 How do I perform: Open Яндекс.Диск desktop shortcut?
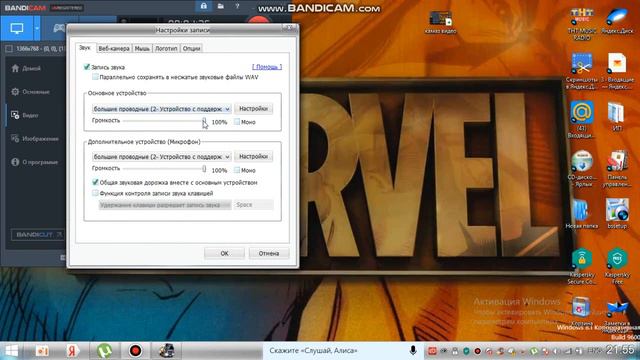(x=617, y=21)
